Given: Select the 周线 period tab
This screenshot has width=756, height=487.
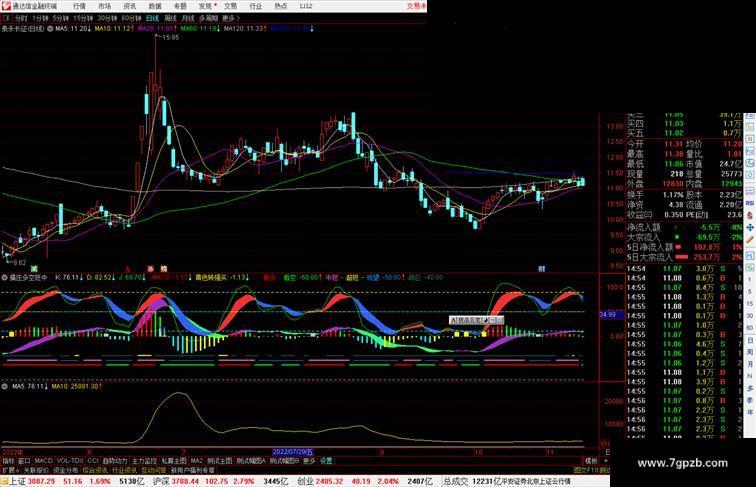Looking at the screenshot, I should pos(170,18).
